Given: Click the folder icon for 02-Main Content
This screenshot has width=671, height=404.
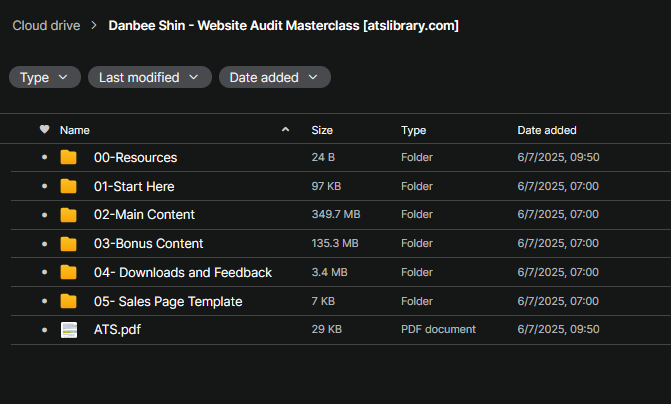Looking at the screenshot, I should 68,215.
